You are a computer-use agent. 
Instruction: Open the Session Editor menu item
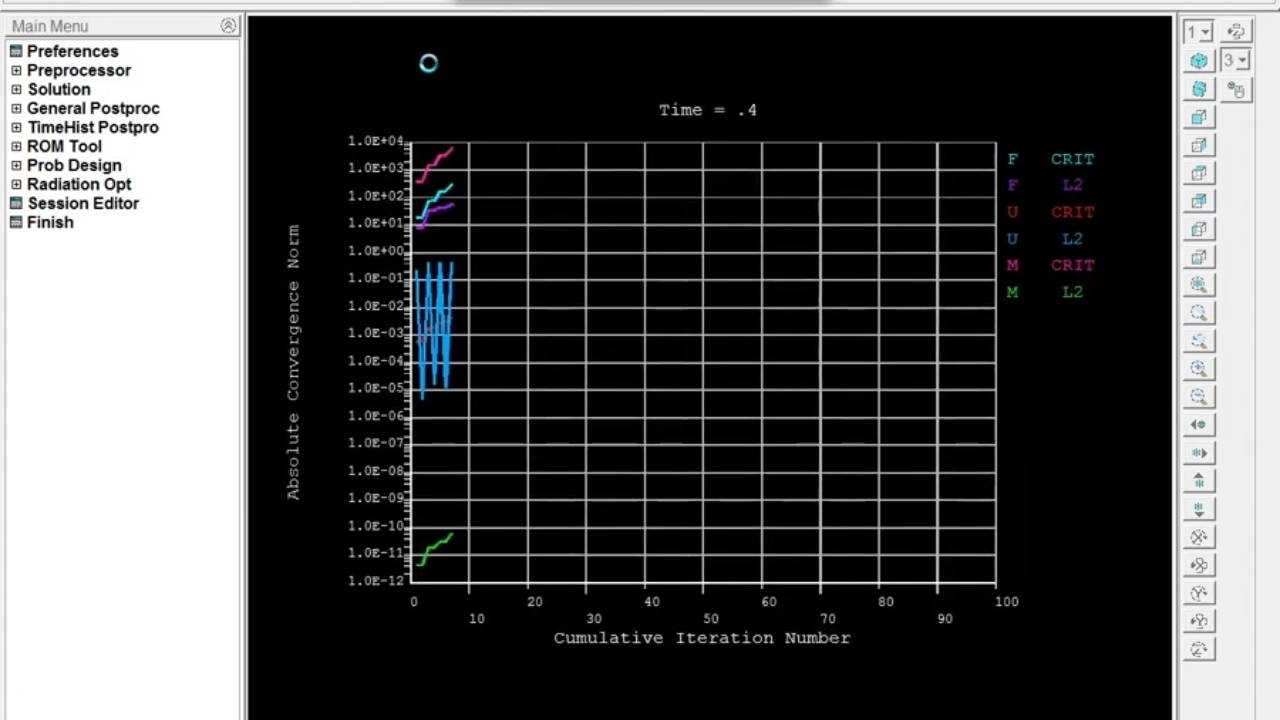pos(83,203)
